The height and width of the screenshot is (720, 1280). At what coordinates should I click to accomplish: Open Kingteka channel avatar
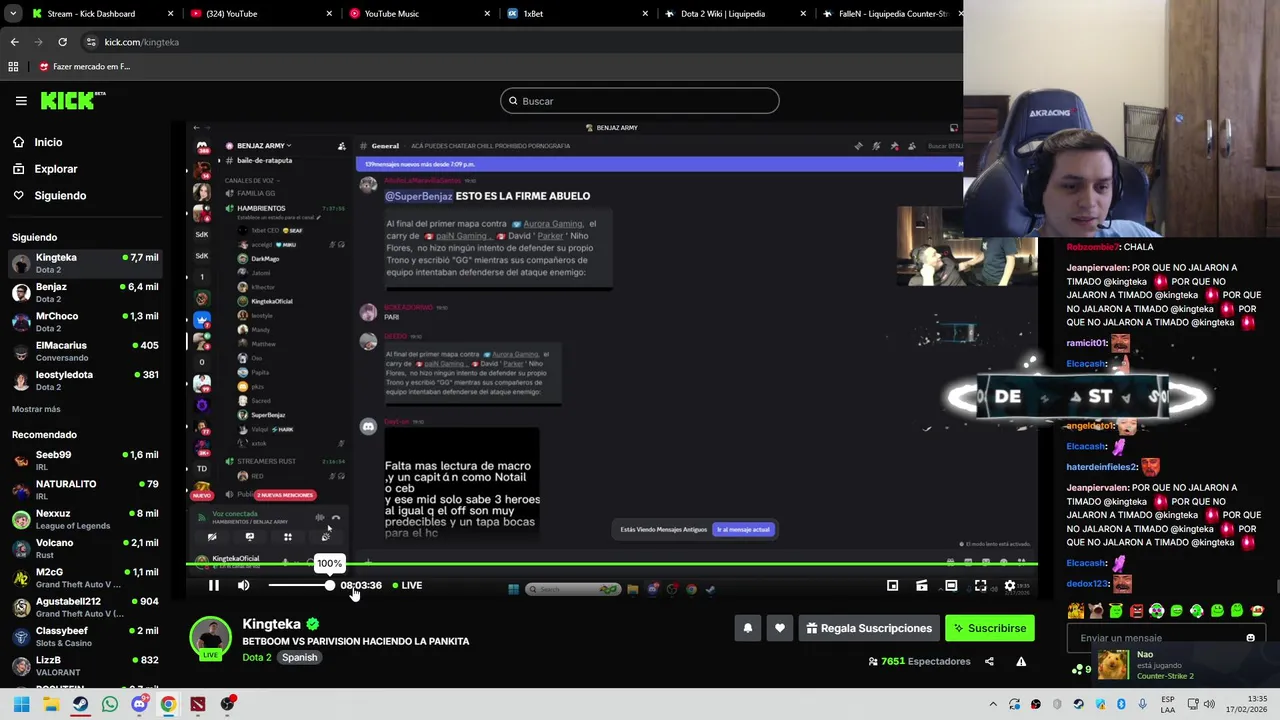210,638
